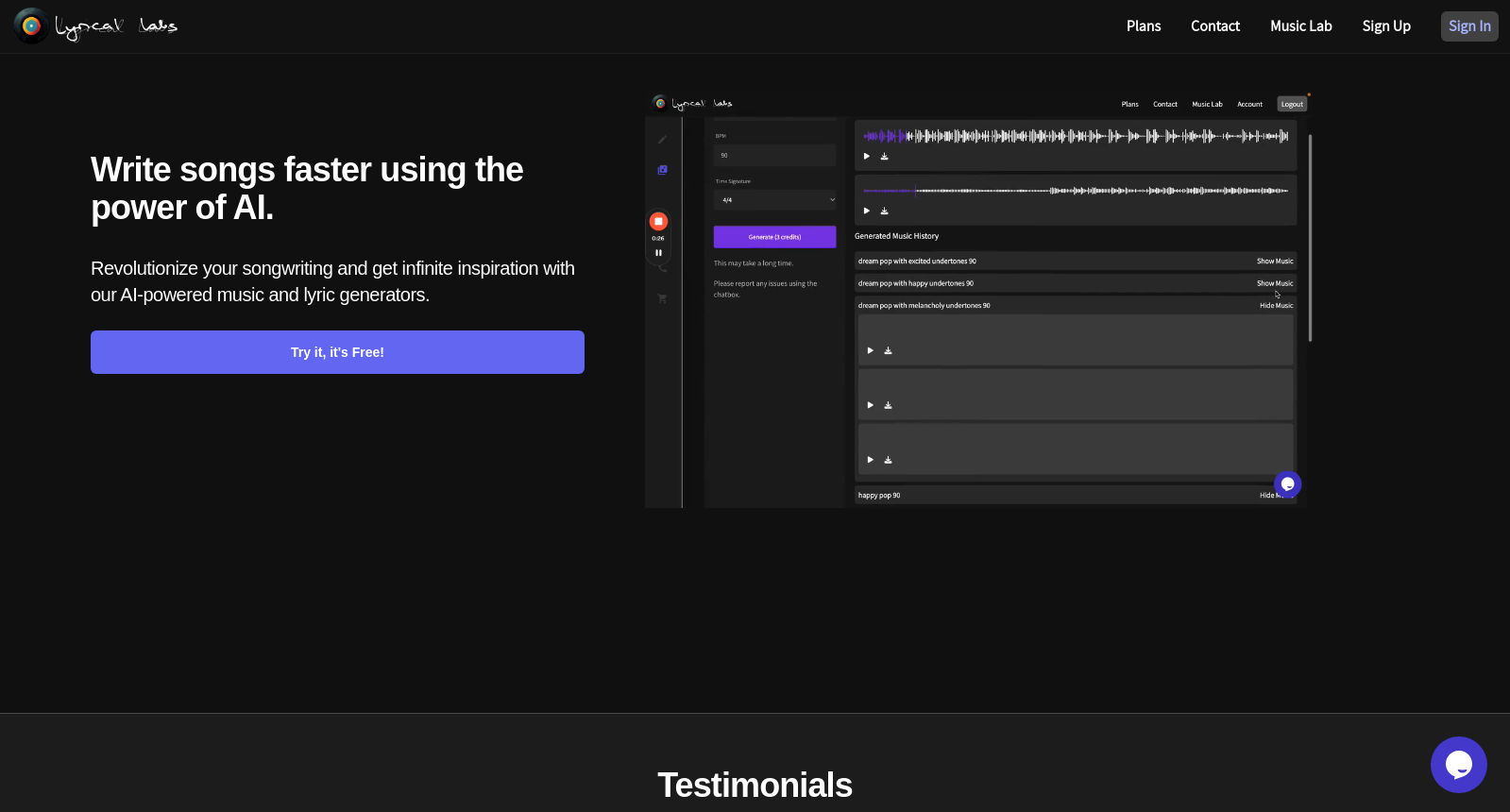Click the Lyrical Labs vinyl logo

point(31,25)
